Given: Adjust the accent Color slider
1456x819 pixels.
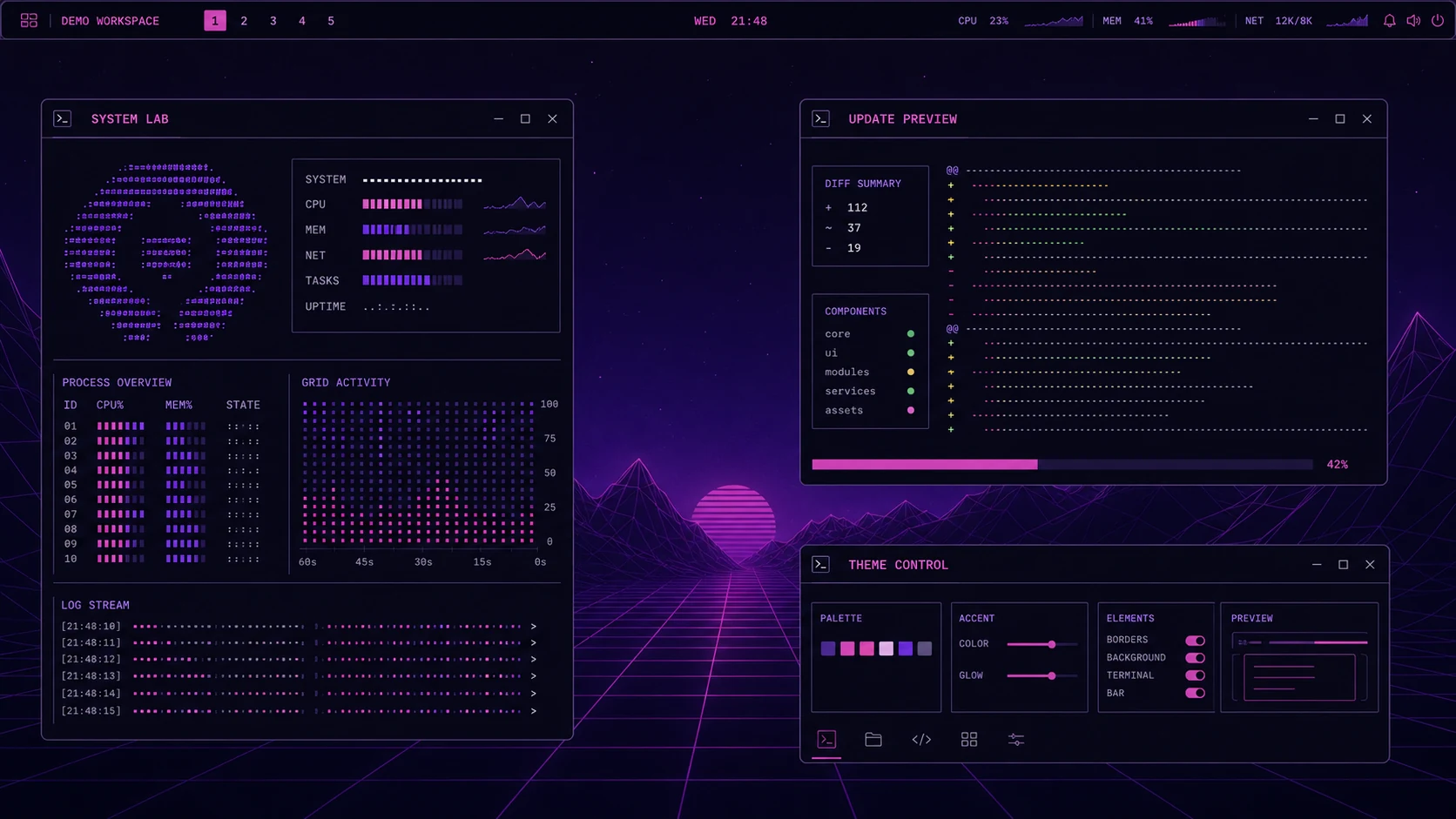Looking at the screenshot, I should pyautogui.click(x=1042, y=644).
